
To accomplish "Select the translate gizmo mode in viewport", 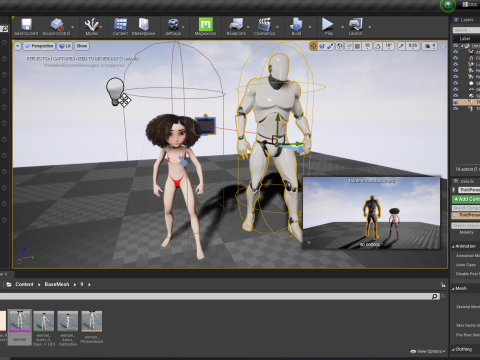I will pos(313,46).
